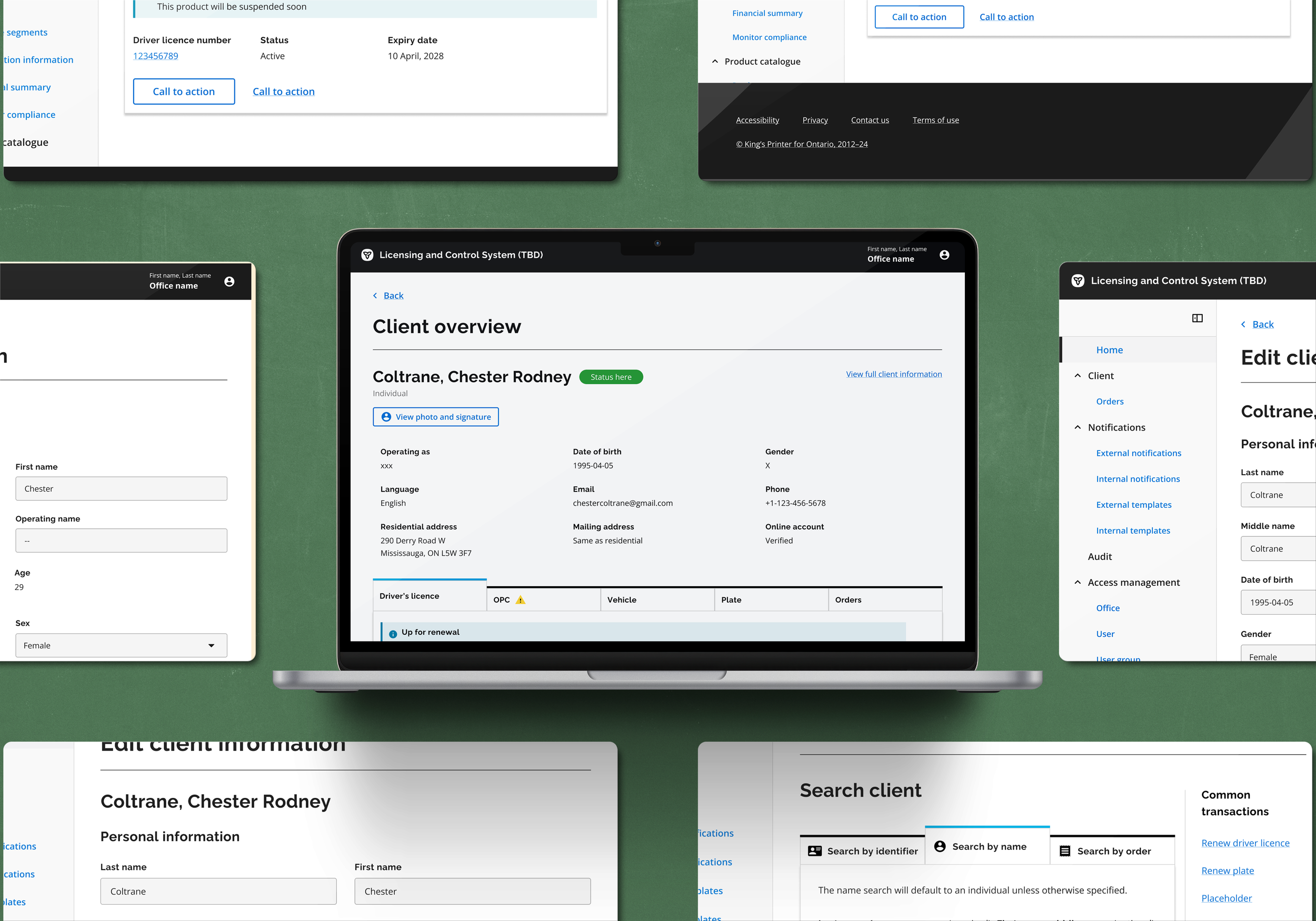Click the Operating name input field
The image size is (1316, 921).
pyautogui.click(x=121, y=540)
